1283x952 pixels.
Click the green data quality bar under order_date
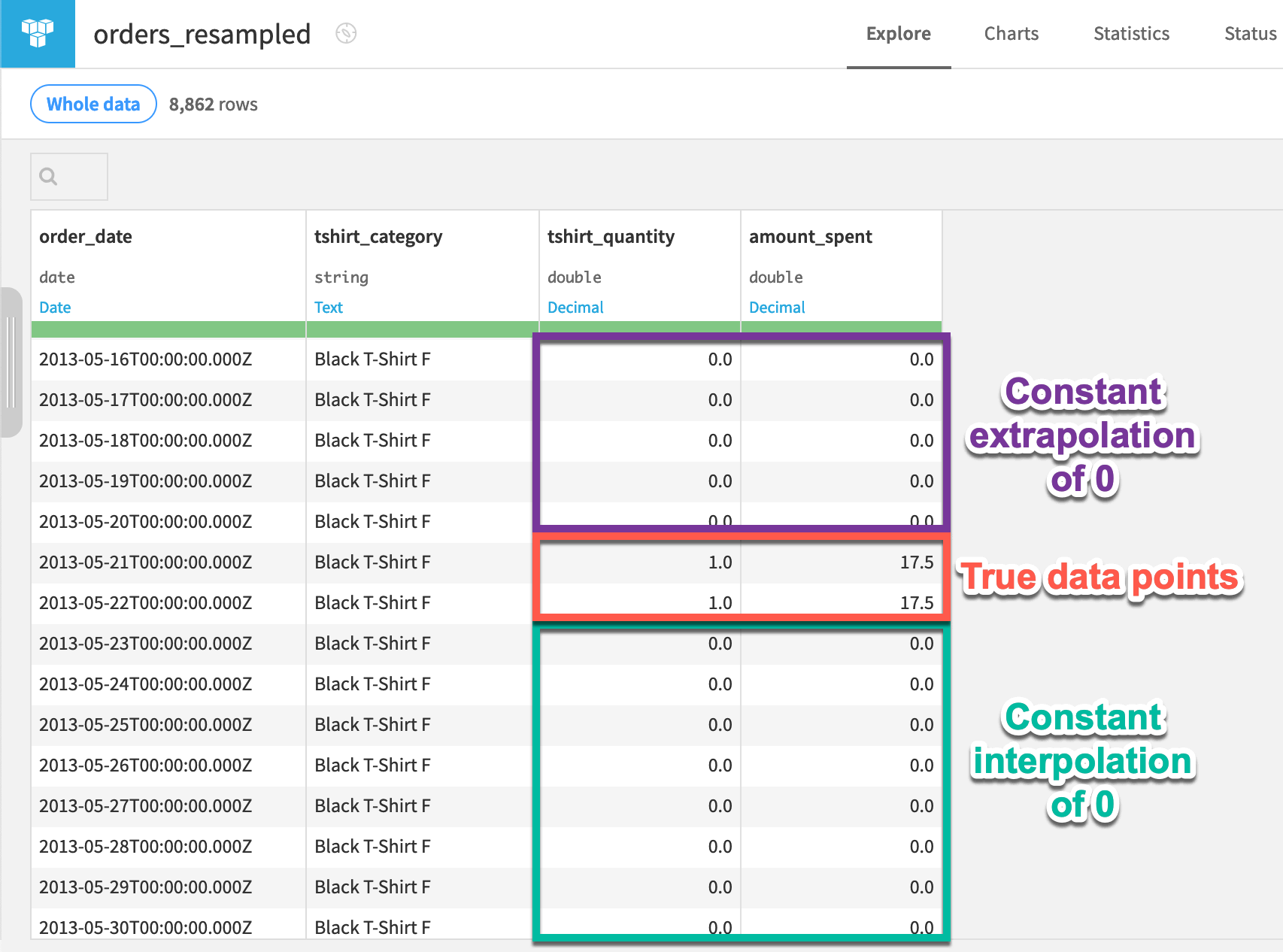165,329
